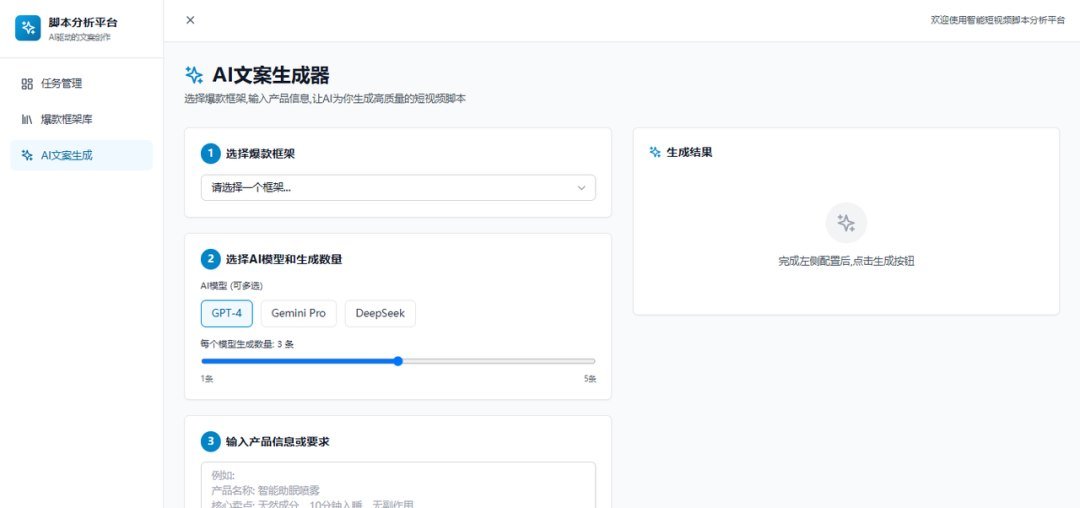Click the 爆款框架库 library icon
The height and width of the screenshot is (508, 1080).
28,120
